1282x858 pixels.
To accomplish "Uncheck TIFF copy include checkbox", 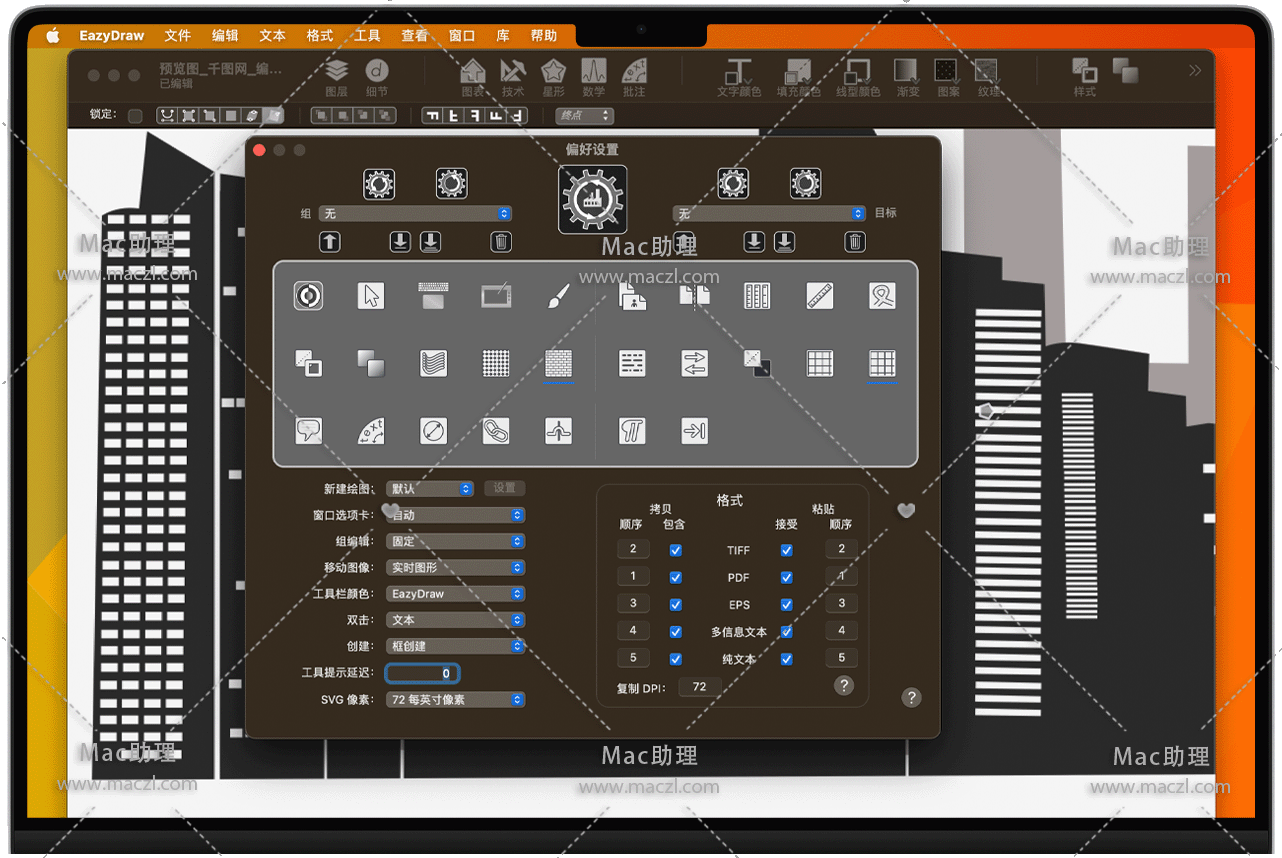I will pyautogui.click(x=676, y=550).
